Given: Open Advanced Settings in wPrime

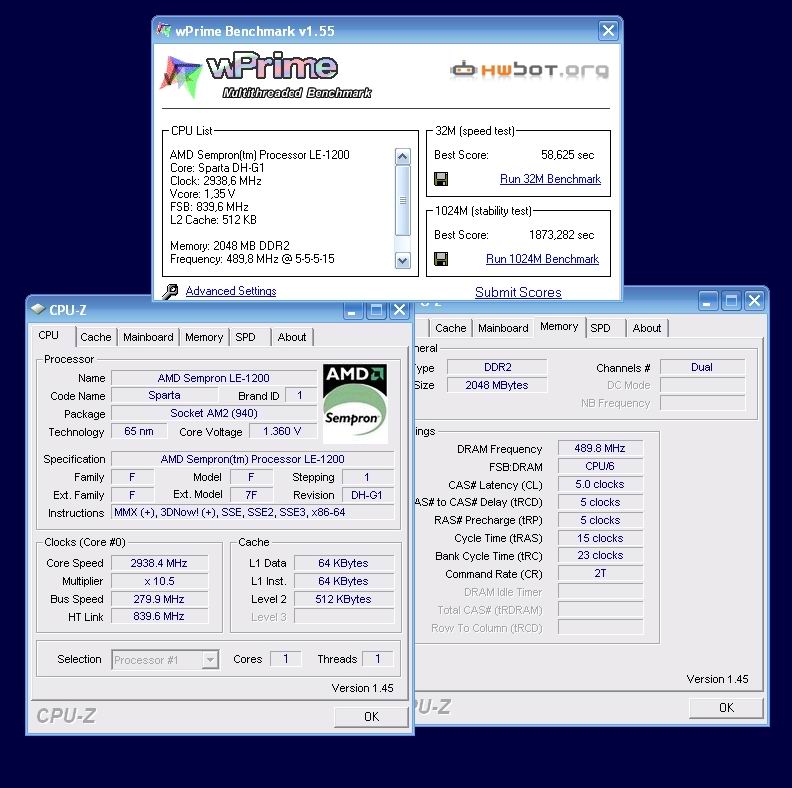Looking at the screenshot, I should point(231,291).
